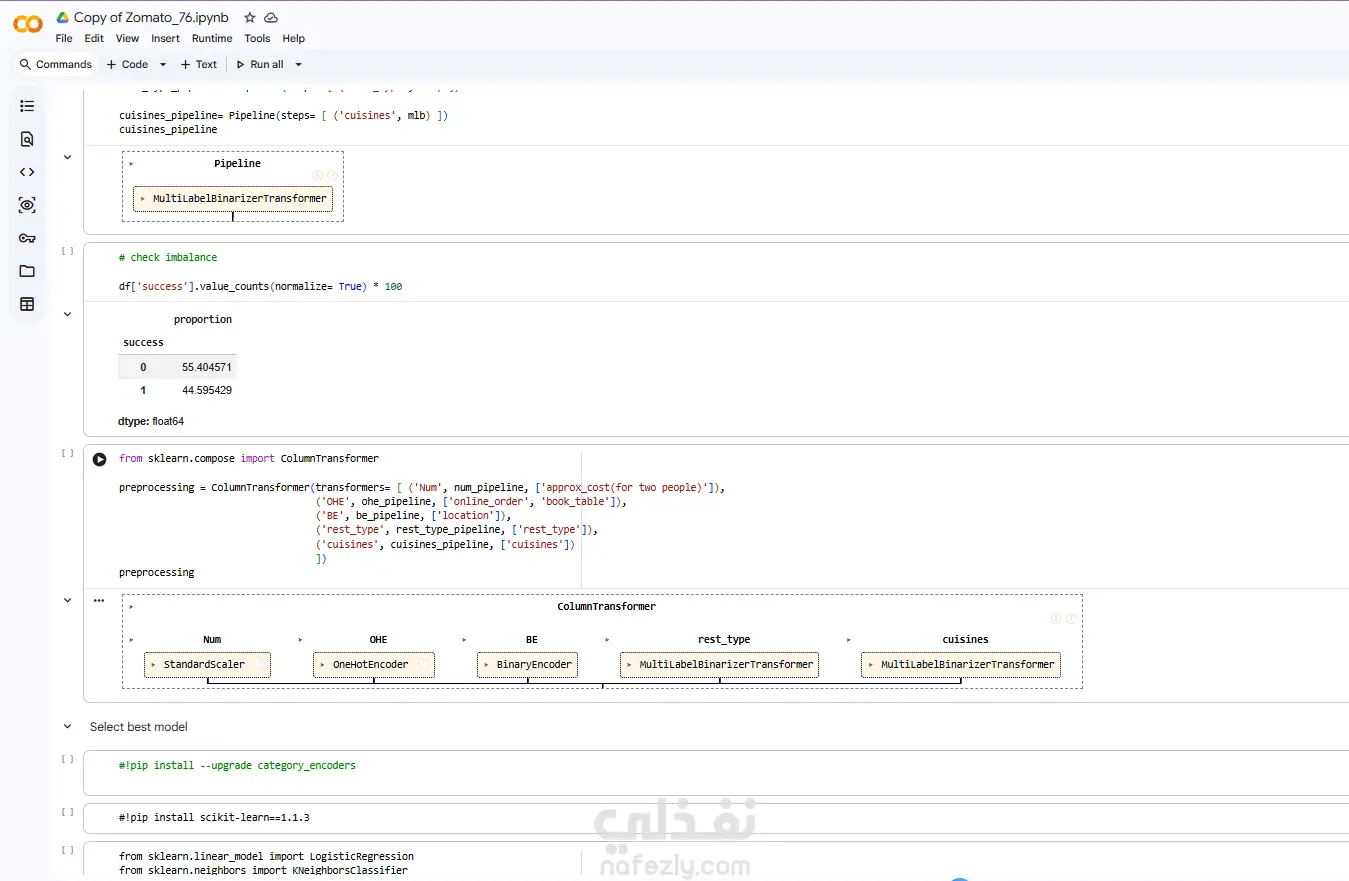Click the question-mark docs icon in Pipeline diagram
Screen dimensions: 1349x881
point(332,175)
